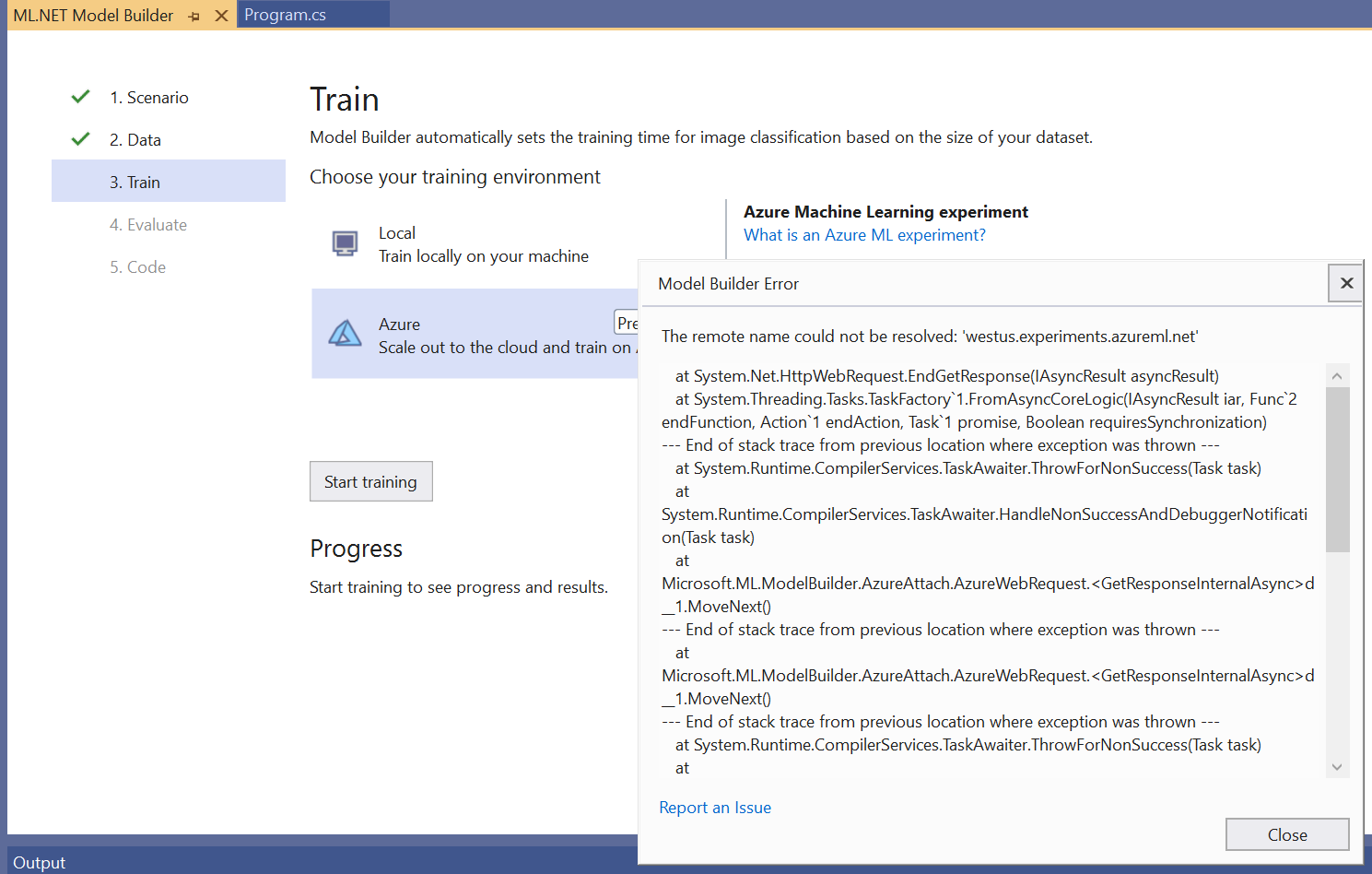Open the Report an Issue link
This screenshot has width=1372, height=874.
coord(715,807)
